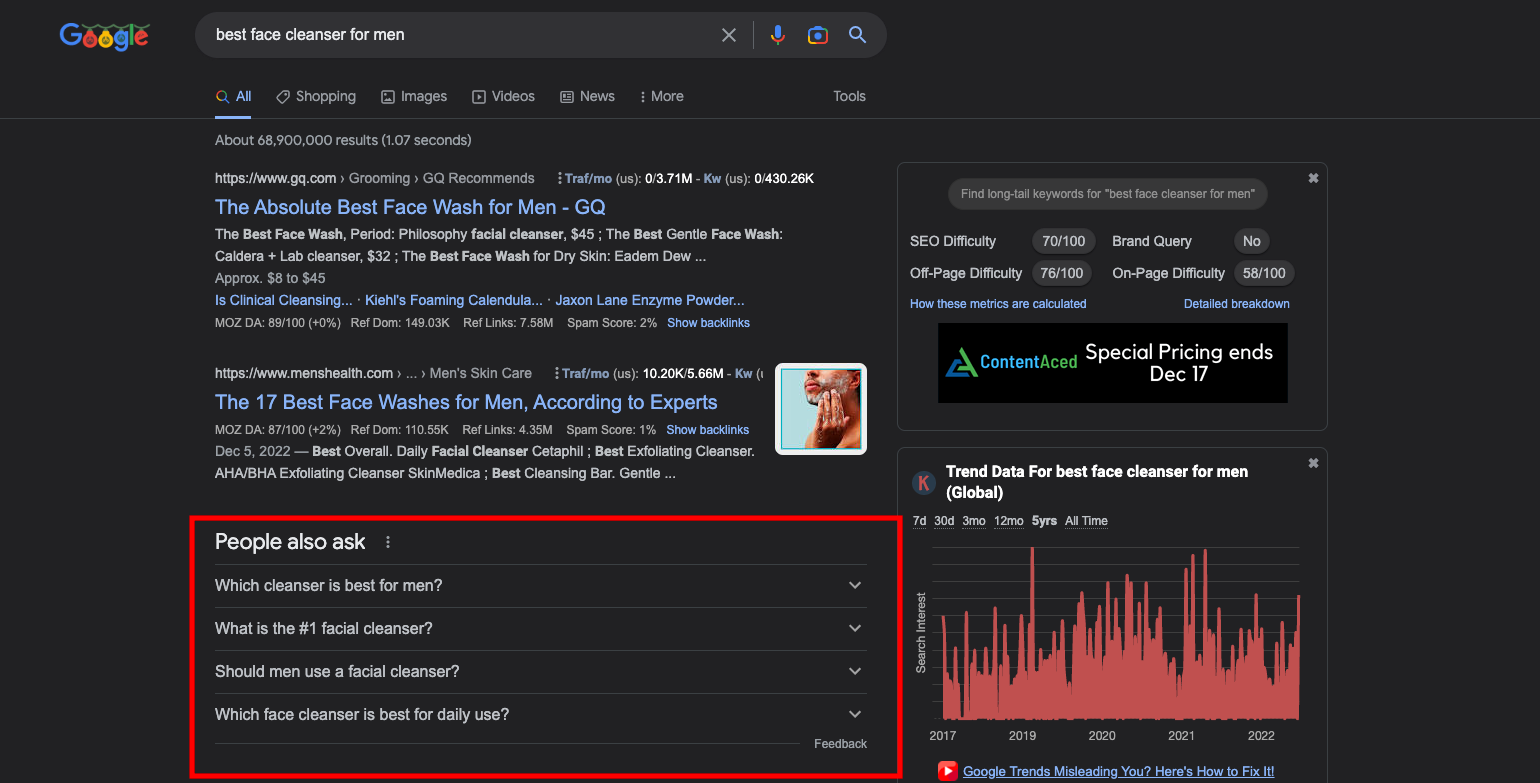
Task: Select the 7d trend range
Action: click(x=919, y=521)
